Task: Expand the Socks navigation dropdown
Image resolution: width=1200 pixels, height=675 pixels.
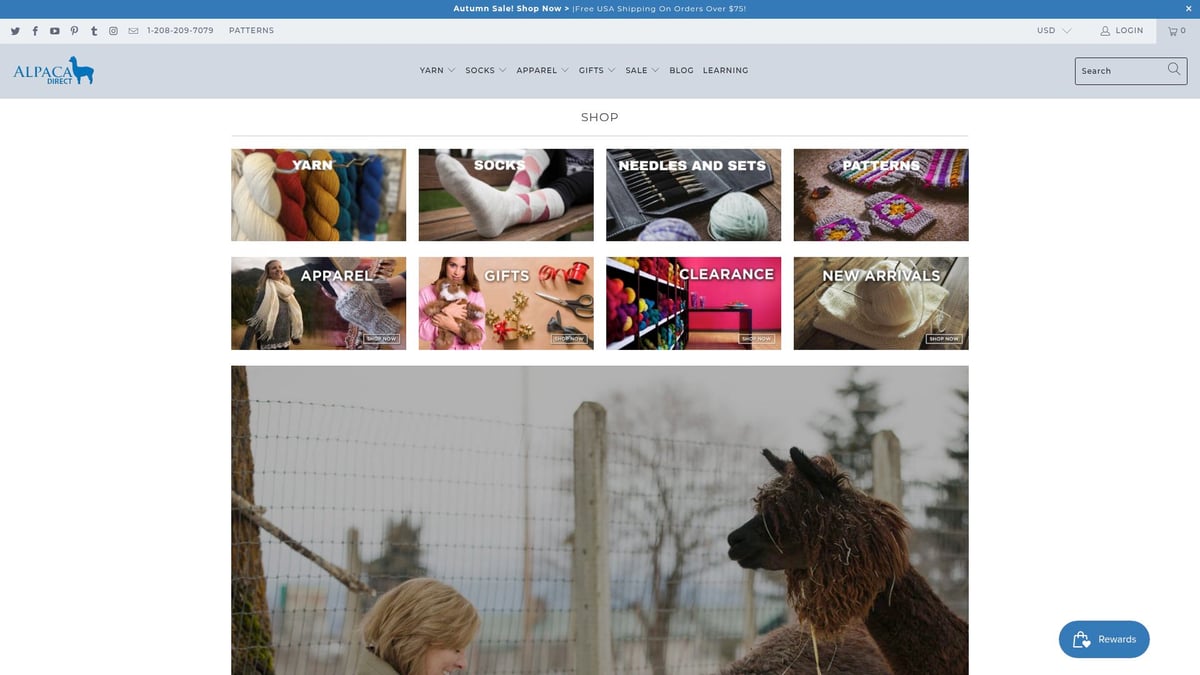Action: [485, 71]
